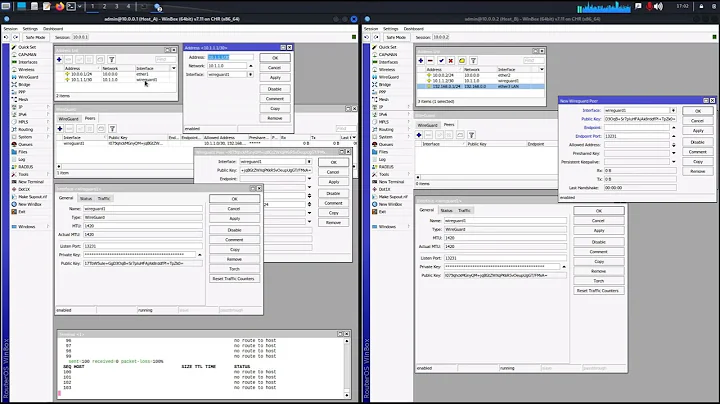Viewport: 720px width, 404px height.
Task: Open Bridge in Host_A sidebar
Action: pos(24,84)
